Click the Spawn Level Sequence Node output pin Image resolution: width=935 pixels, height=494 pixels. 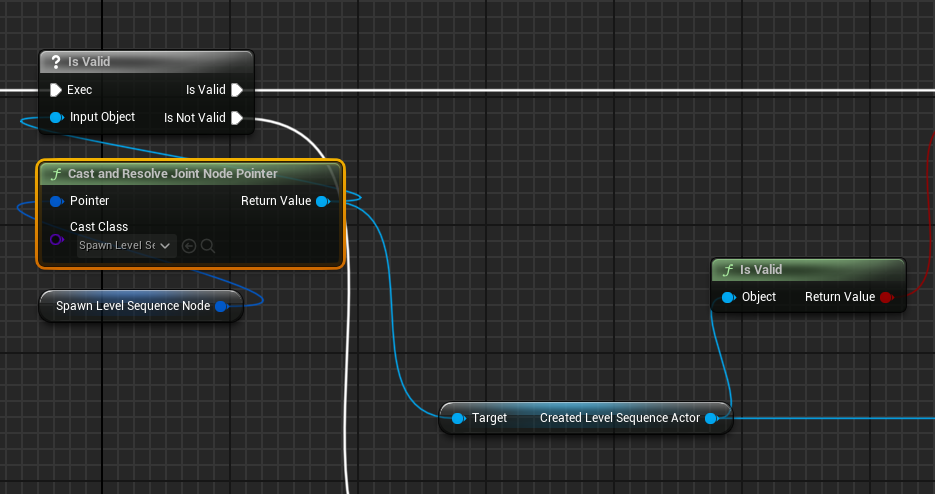click(x=222, y=306)
